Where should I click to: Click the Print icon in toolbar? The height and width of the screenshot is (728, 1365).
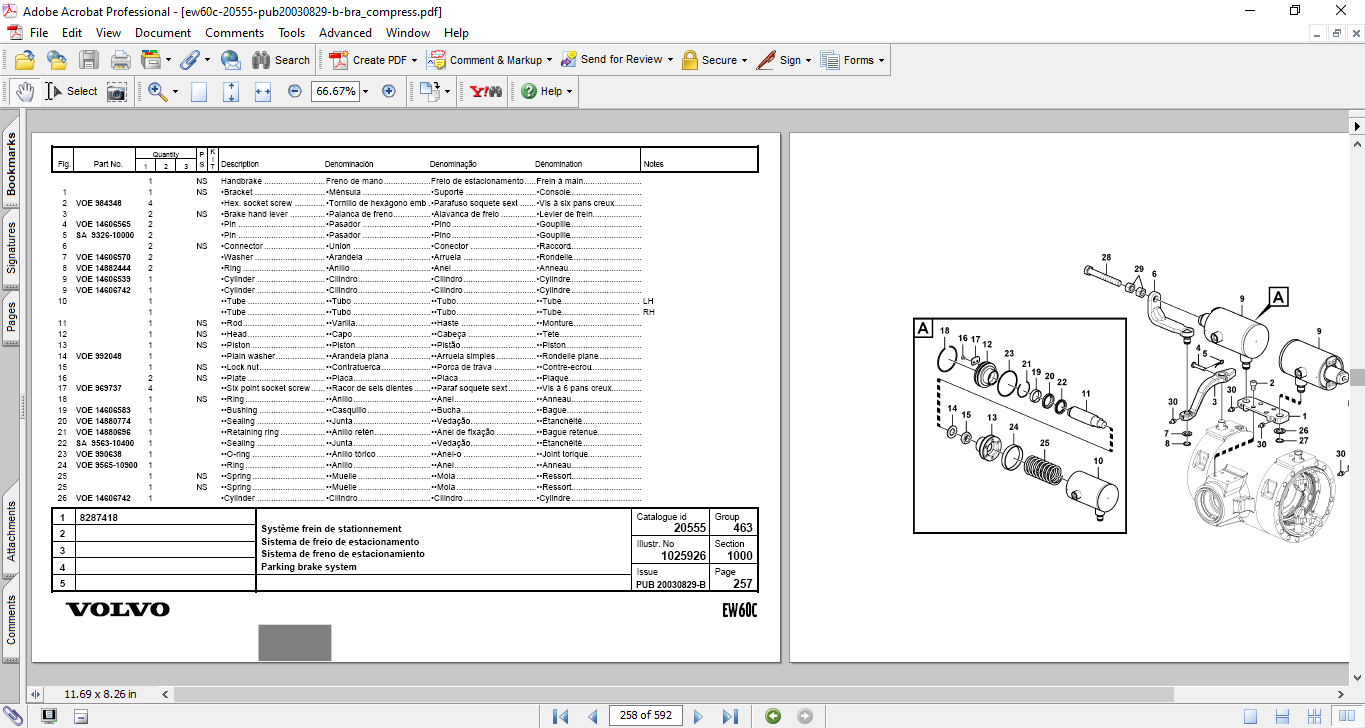coord(121,60)
